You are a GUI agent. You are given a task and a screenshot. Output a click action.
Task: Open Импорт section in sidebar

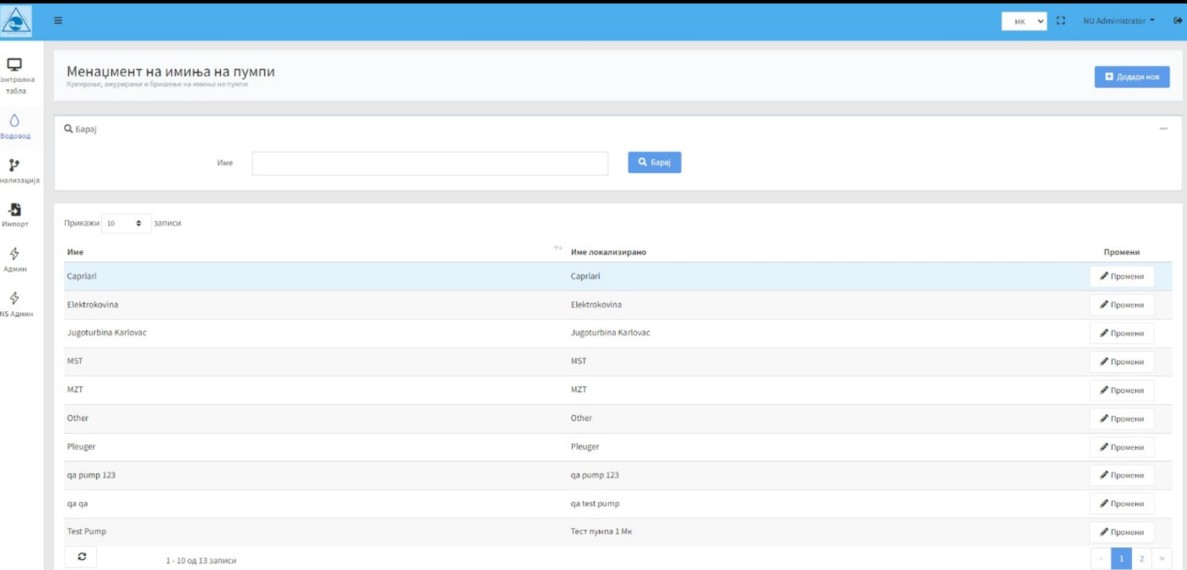(14, 216)
